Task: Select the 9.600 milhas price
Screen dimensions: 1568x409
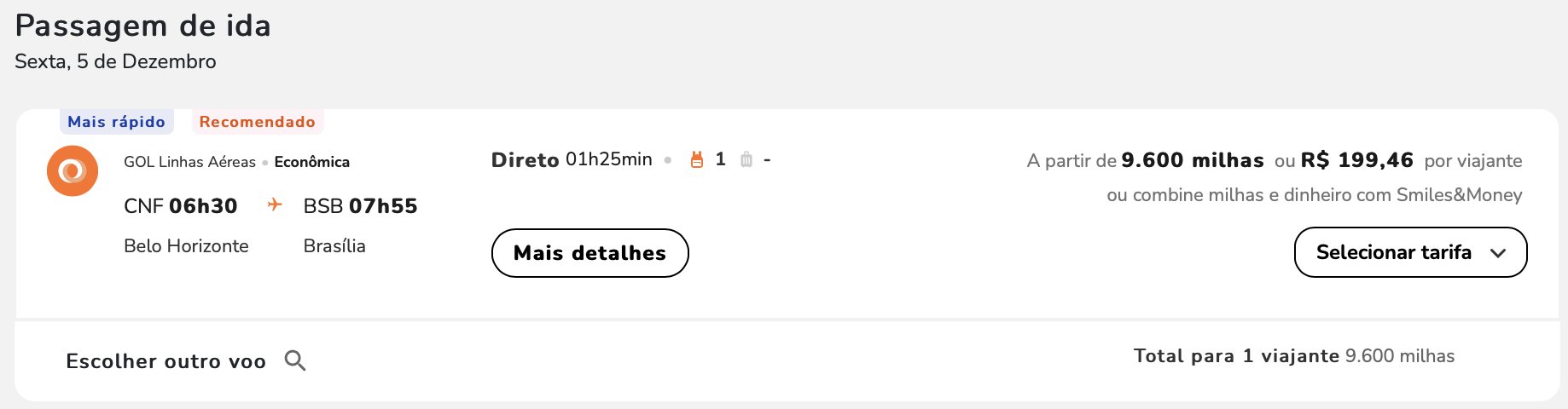Action: pos(1193,160)
